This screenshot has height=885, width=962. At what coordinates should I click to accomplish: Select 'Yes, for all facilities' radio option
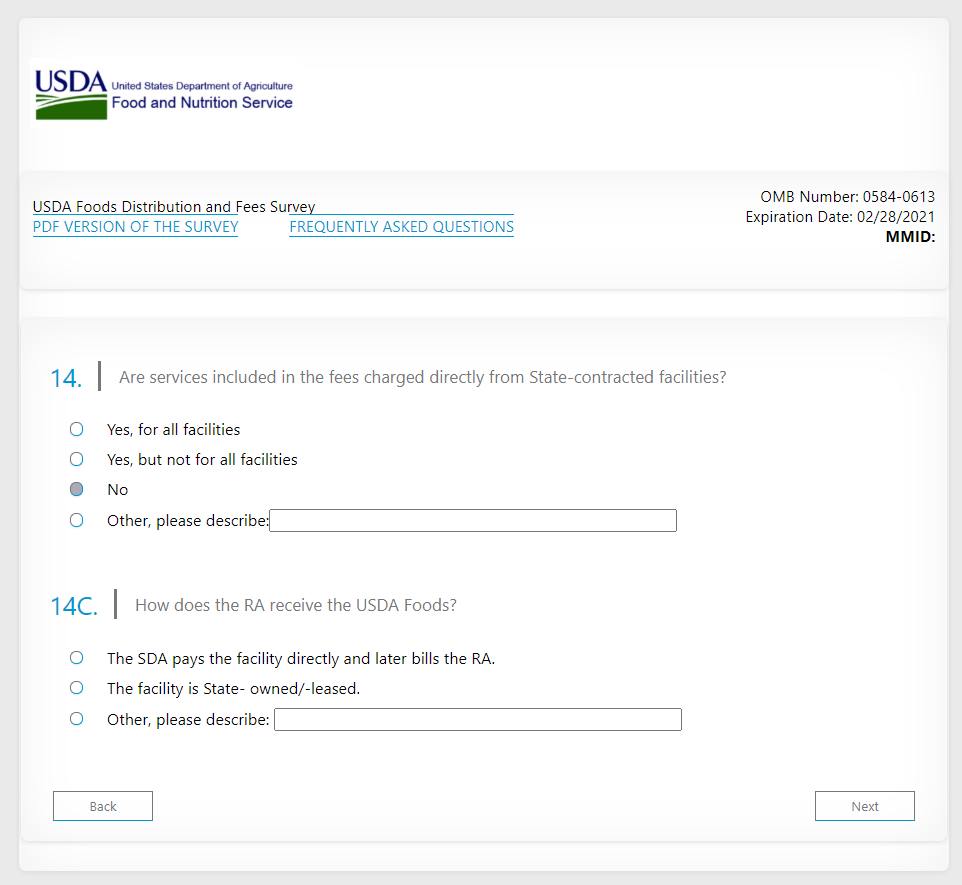click(x=76, y=429)
